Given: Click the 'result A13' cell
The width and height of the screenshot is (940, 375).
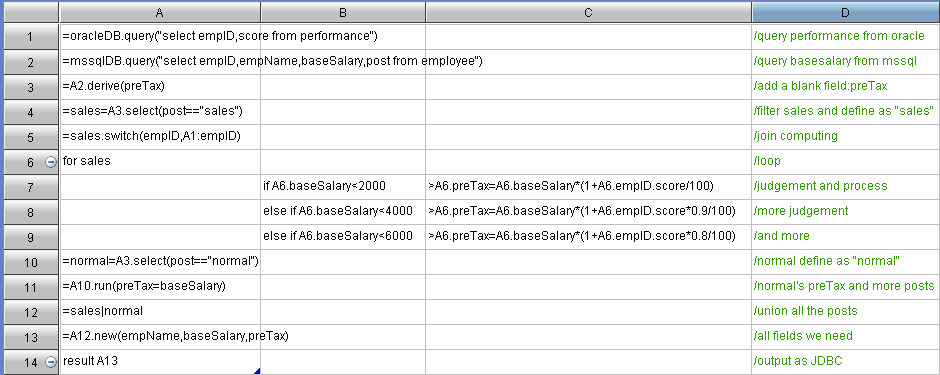Looking at the screenshot, I should coord(159,361).
